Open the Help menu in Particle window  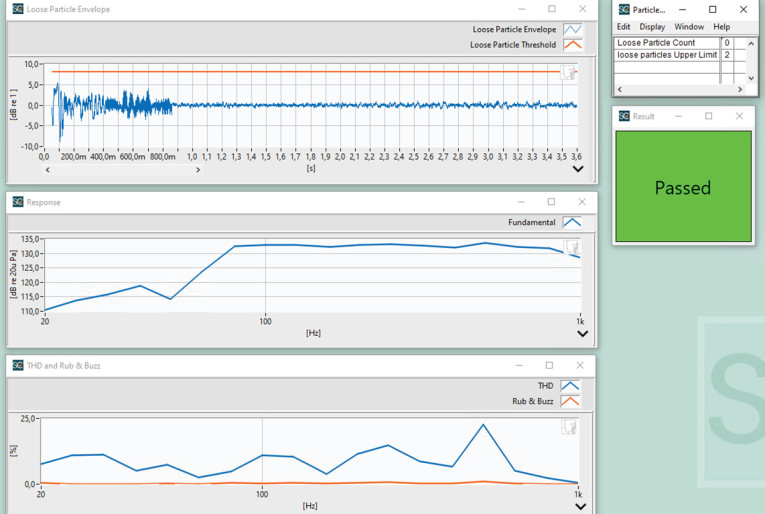coord(721,27)
